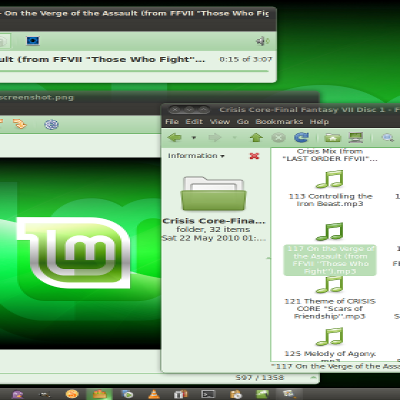This screenshot has height=400, width=400.
Task: Click the Search magnifier icon
Action: click(388, 137)
